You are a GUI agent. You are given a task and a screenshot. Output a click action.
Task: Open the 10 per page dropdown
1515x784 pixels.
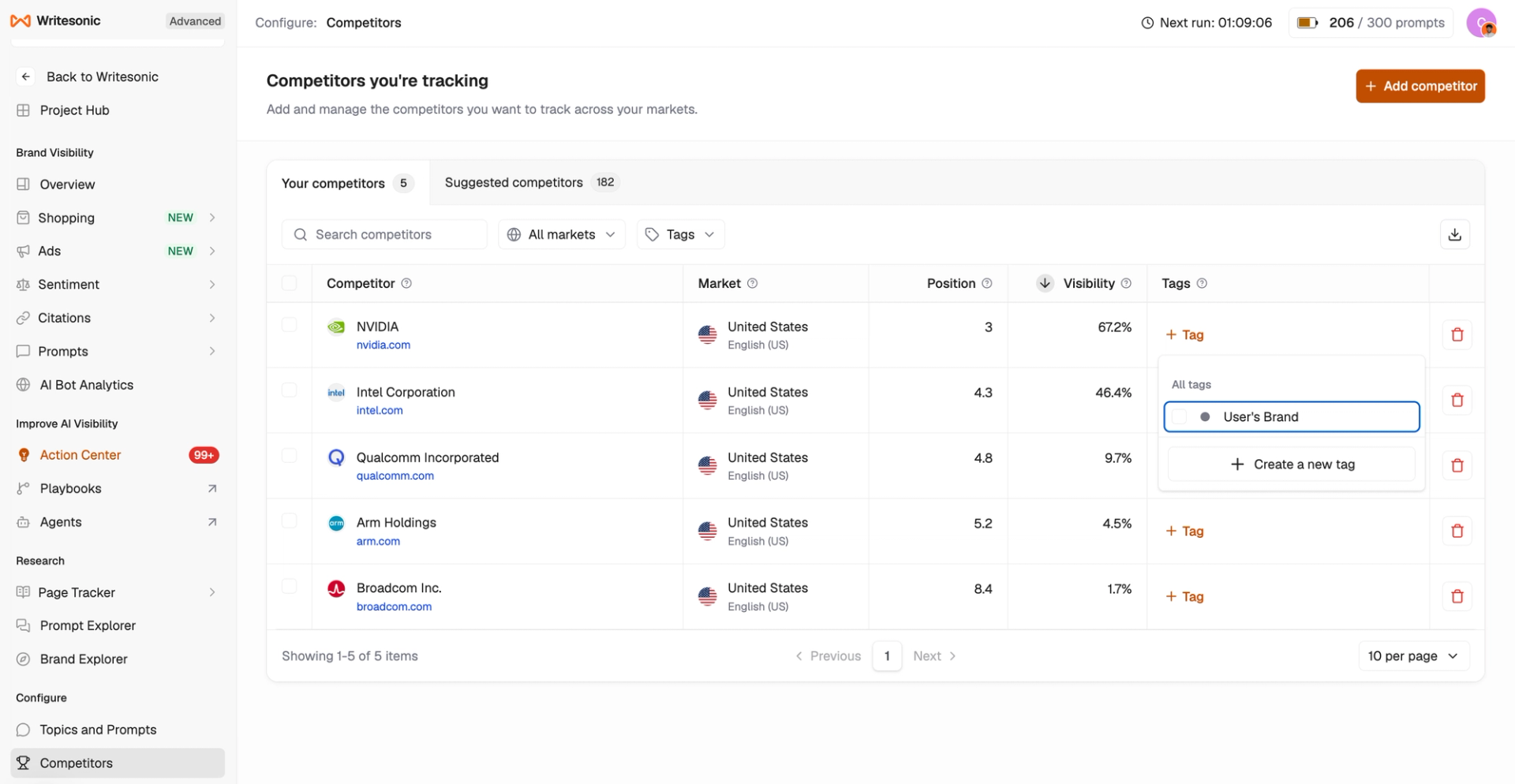click(x=1413, y=656)
